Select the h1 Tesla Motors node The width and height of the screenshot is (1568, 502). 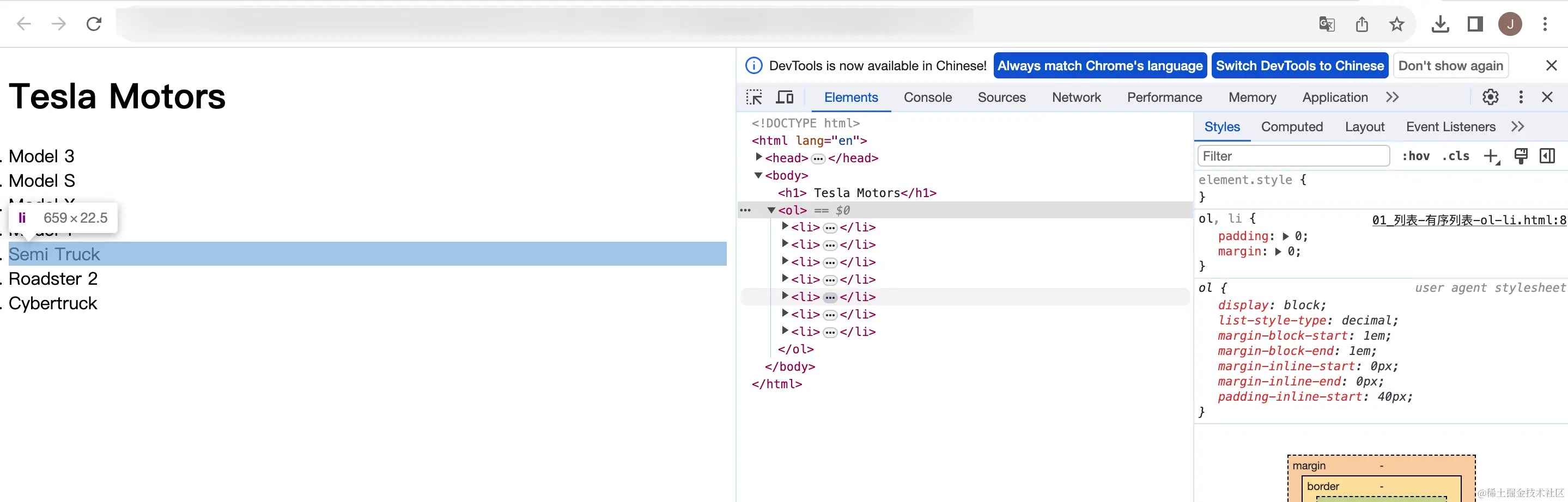pyautogui.click(x=857, y=193)
